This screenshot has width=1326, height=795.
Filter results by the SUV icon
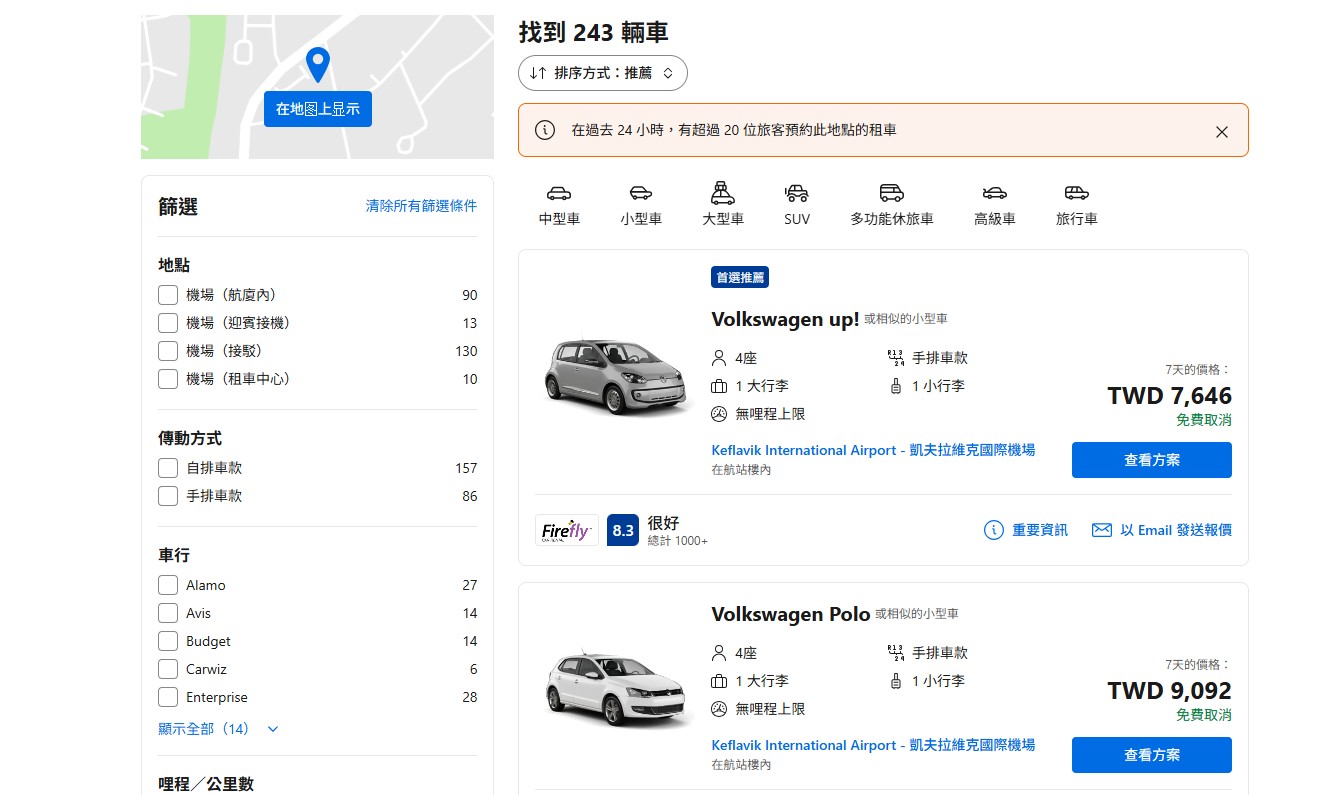[x=797, y=203]
